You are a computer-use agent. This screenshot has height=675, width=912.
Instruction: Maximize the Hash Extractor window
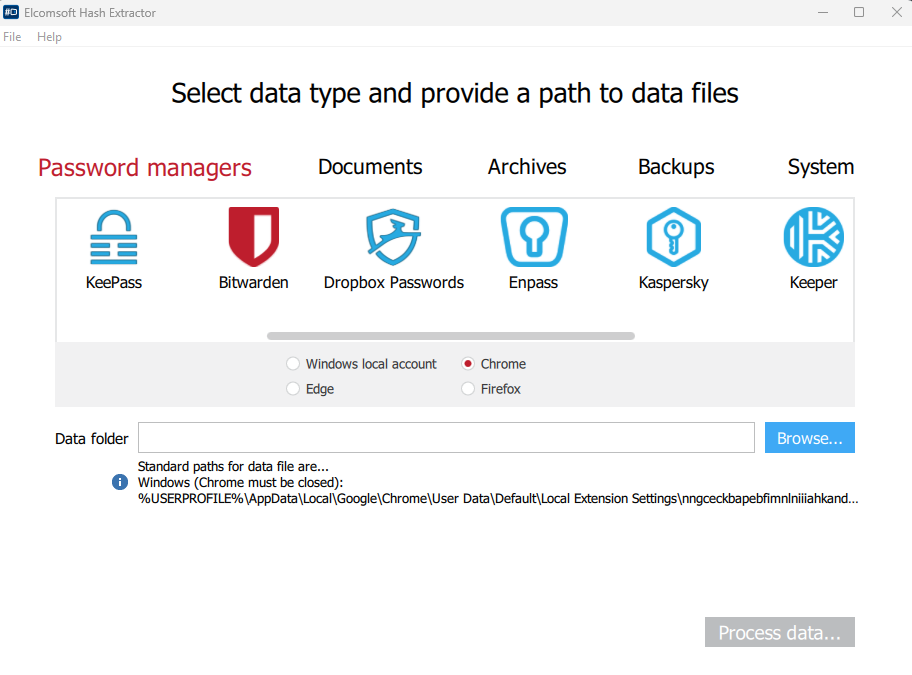pyautogui.click(x=859, y=12)
